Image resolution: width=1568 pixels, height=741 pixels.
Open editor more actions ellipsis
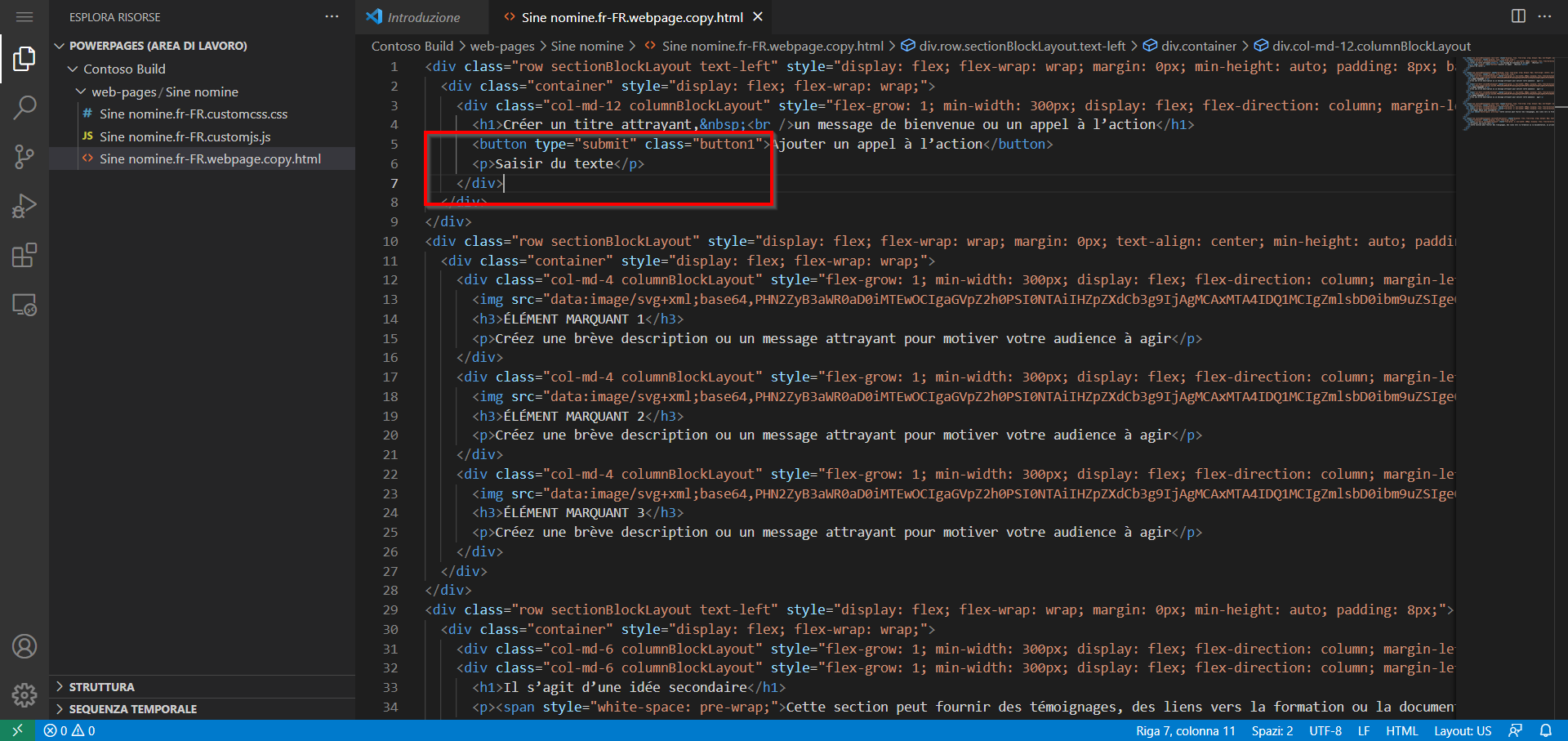coord(1544,16)
